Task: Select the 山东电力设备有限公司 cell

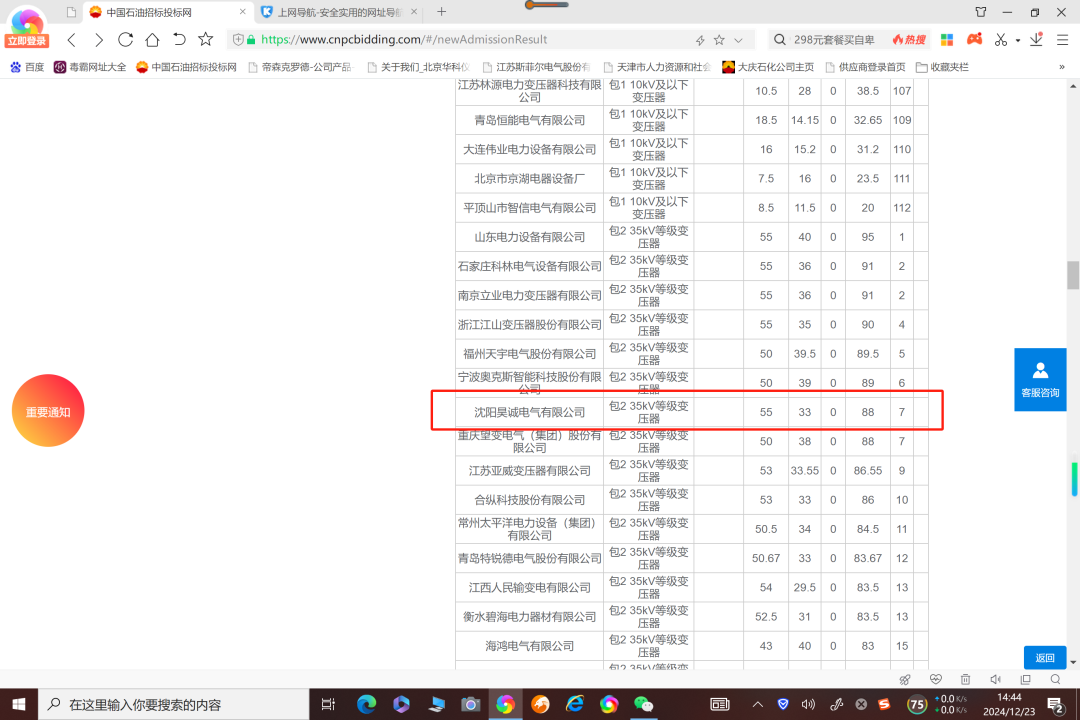Action: (529, 237)
